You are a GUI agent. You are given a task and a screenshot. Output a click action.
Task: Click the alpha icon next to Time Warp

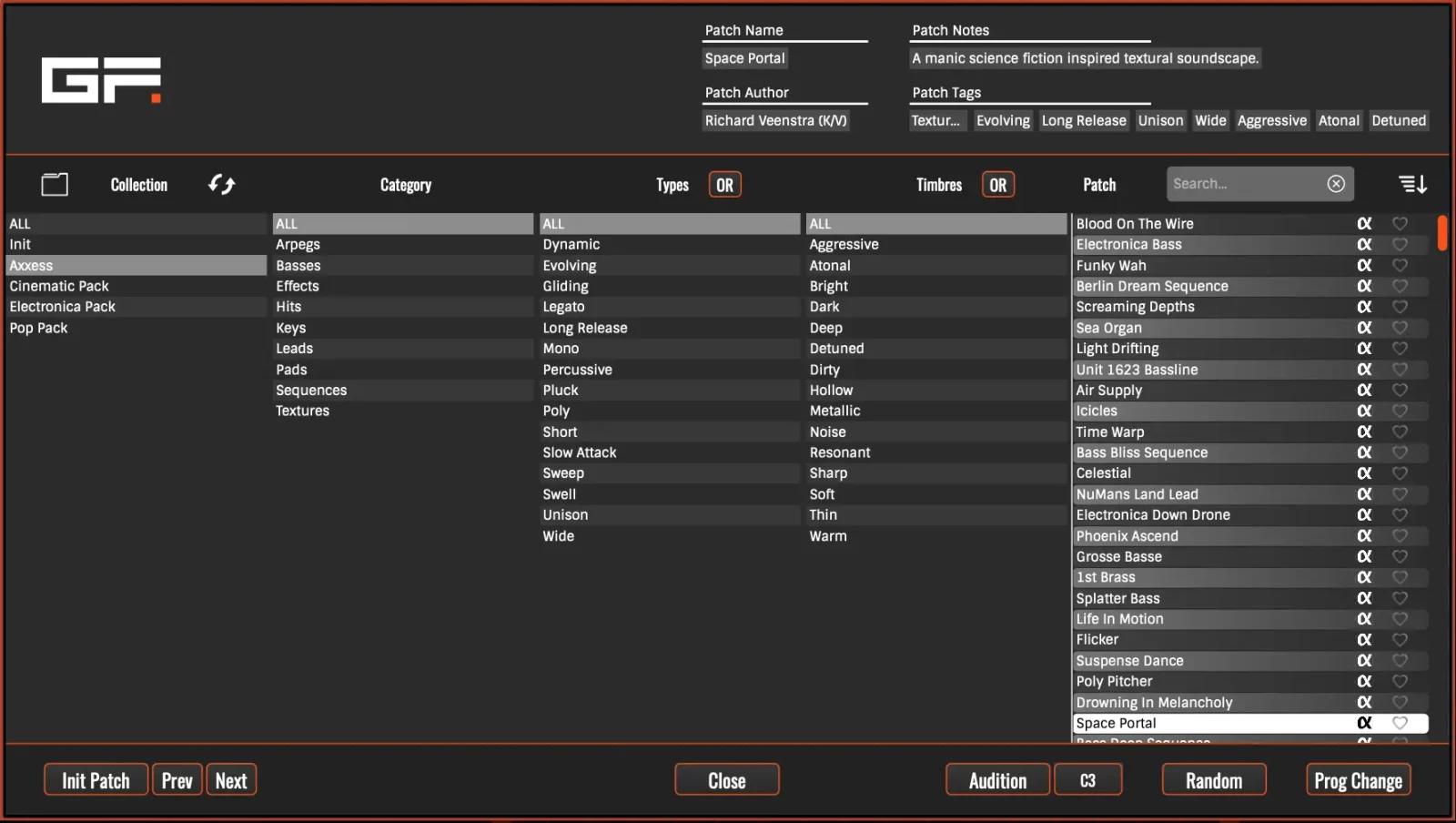click(x=1363, y=432)
